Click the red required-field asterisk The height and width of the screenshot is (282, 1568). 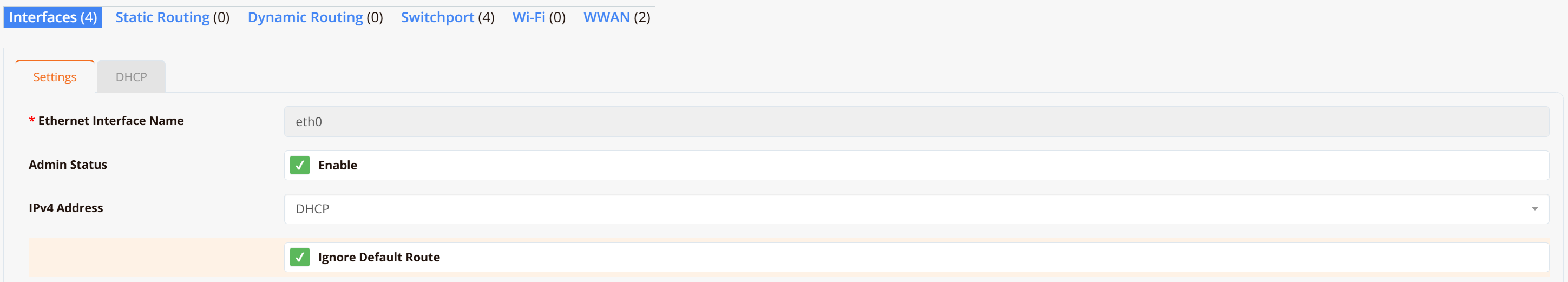(31, 121)
